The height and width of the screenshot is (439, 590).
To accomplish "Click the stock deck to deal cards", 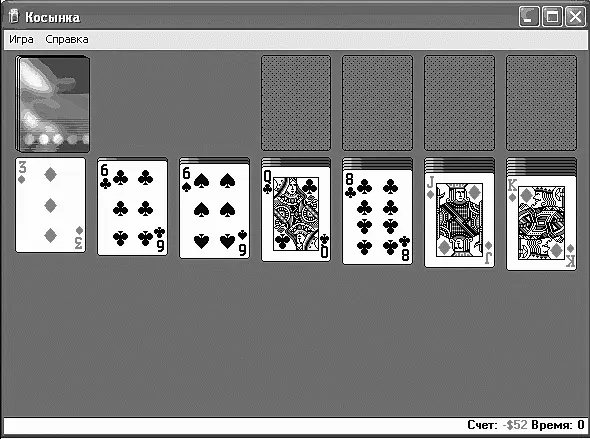I will click(53, 104).
